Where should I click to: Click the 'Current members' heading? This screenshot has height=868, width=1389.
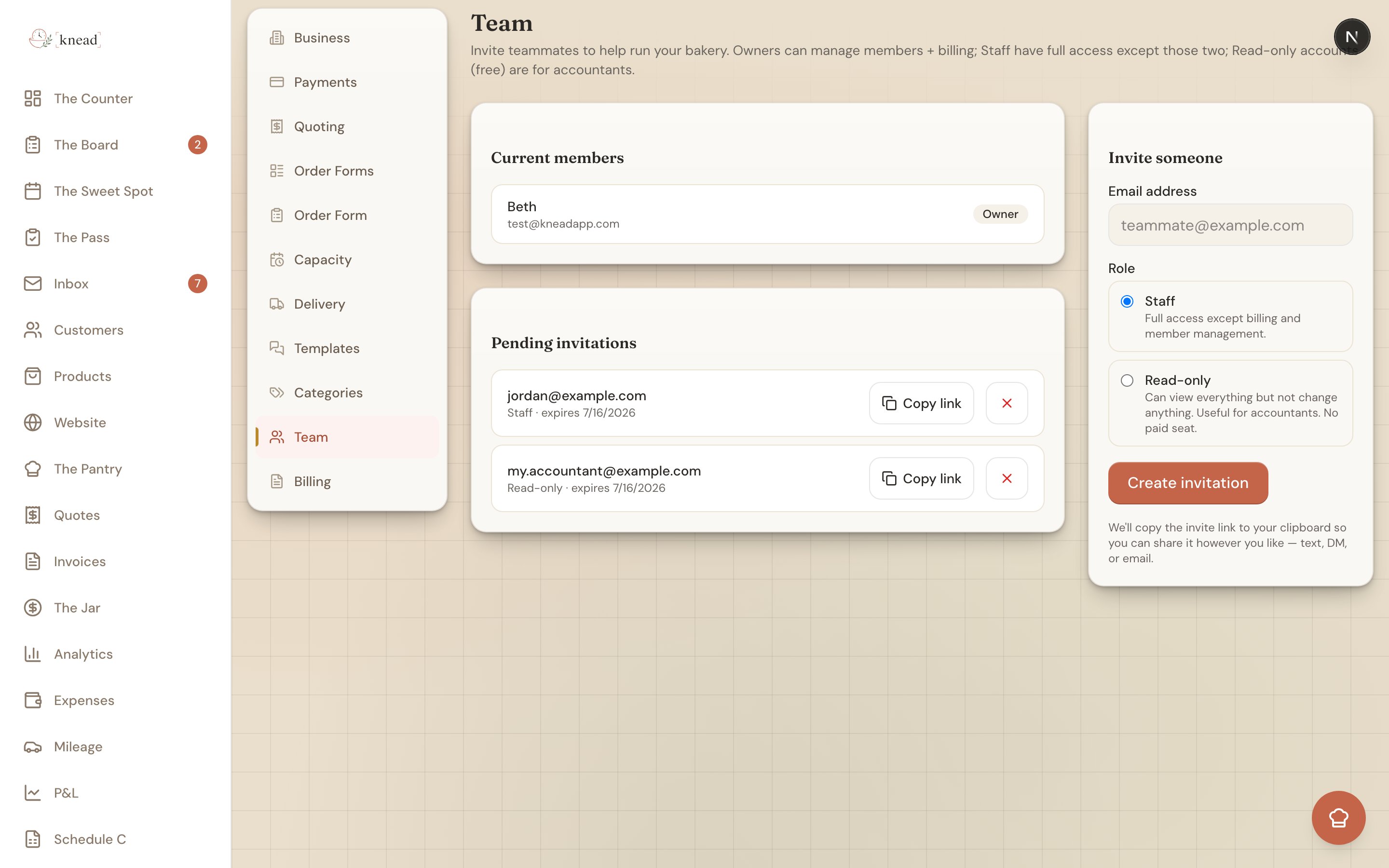click(558, 157)
